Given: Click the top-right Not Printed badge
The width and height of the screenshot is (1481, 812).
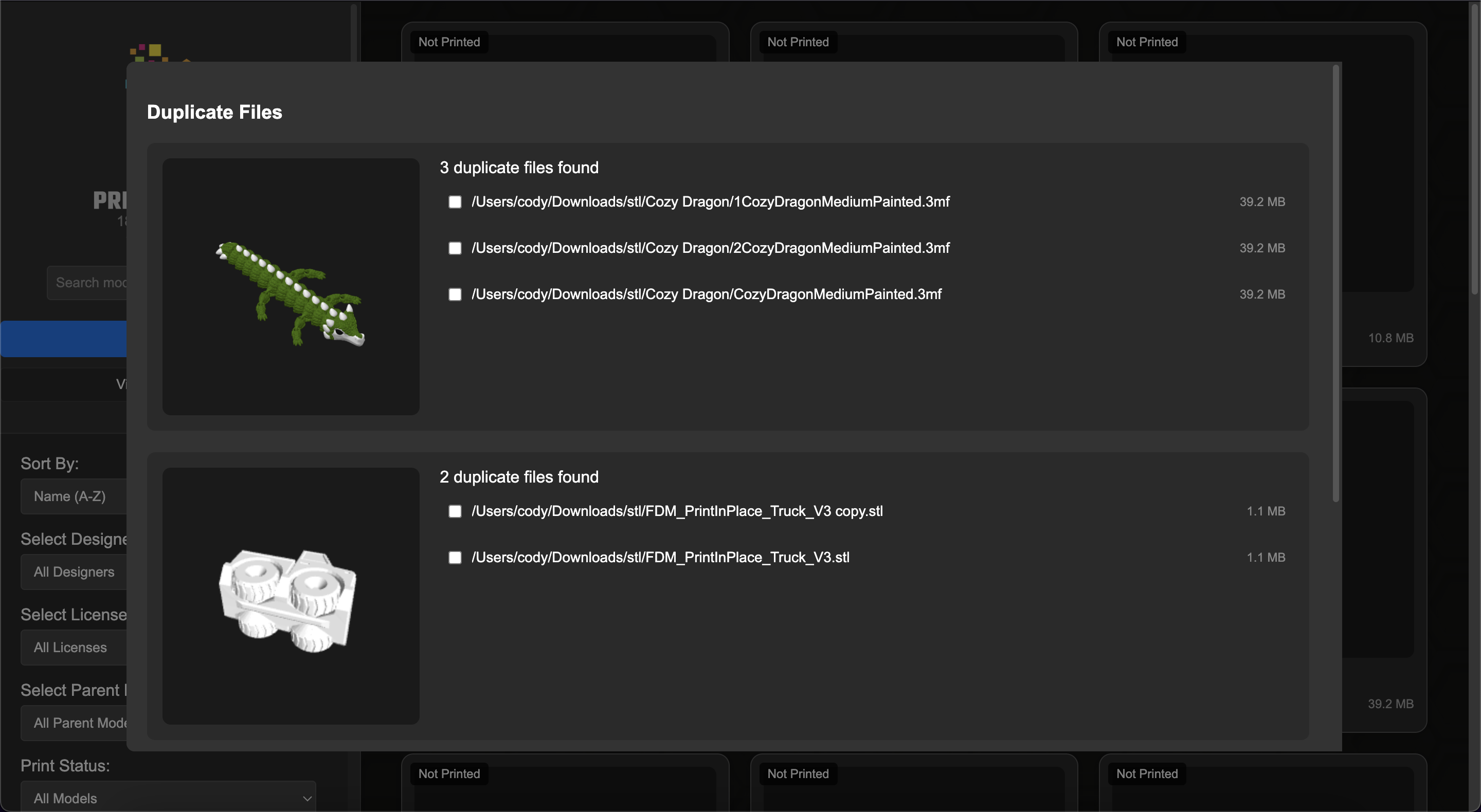Looking at the screenshot, I should coord(1147,42).
